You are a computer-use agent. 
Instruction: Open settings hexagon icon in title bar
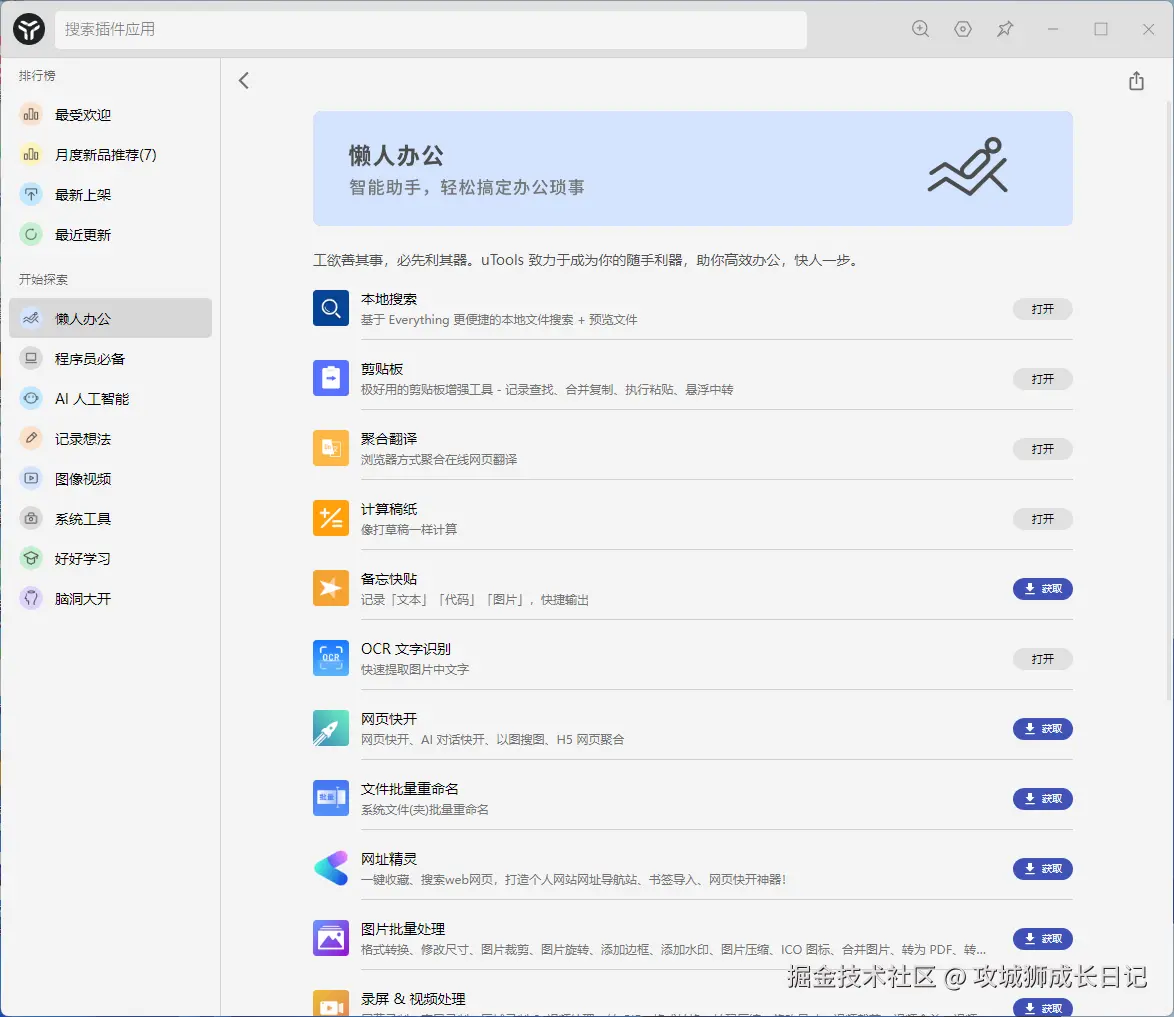(963, 29)
